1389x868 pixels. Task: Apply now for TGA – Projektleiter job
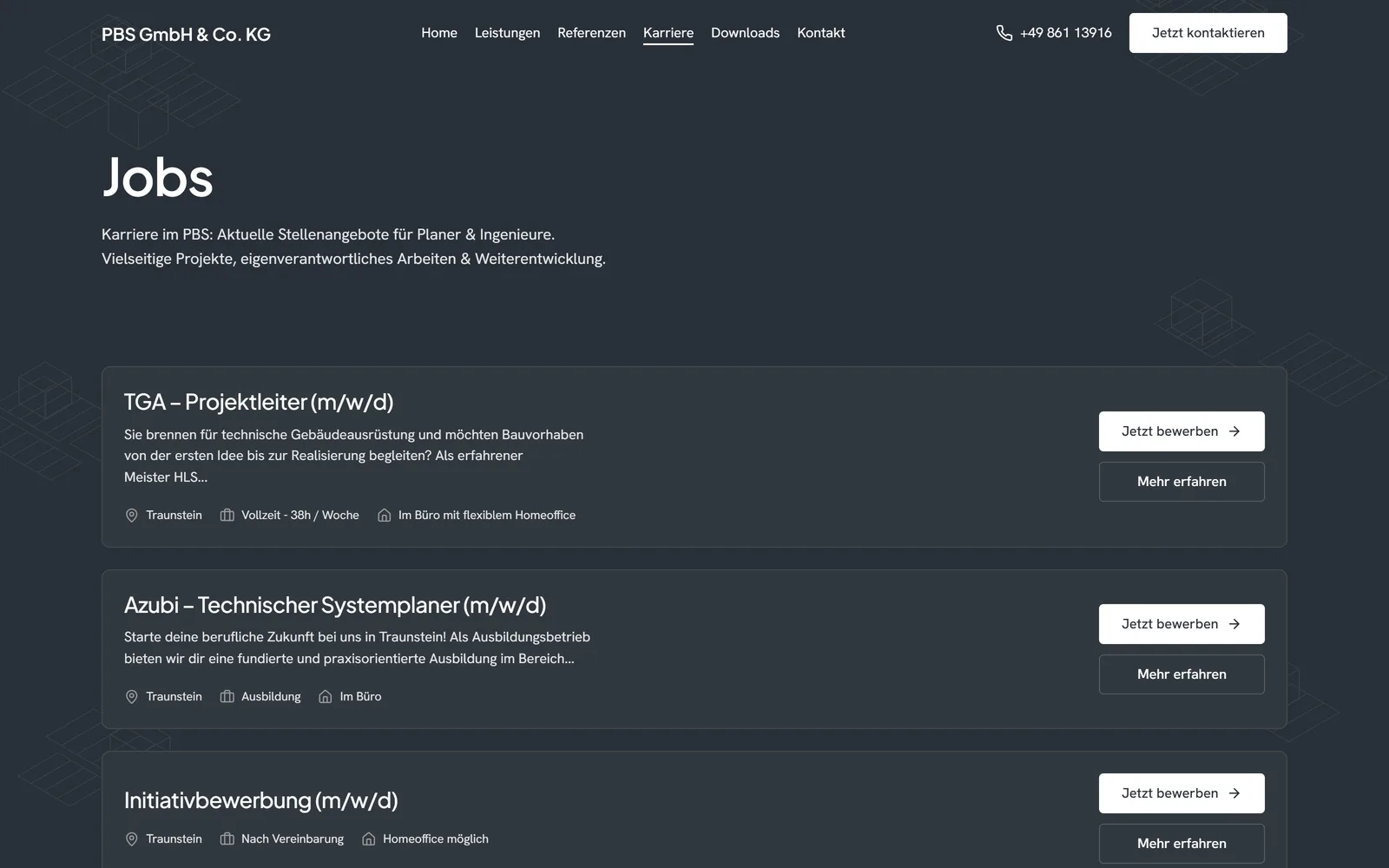(x=1182, y=431)
